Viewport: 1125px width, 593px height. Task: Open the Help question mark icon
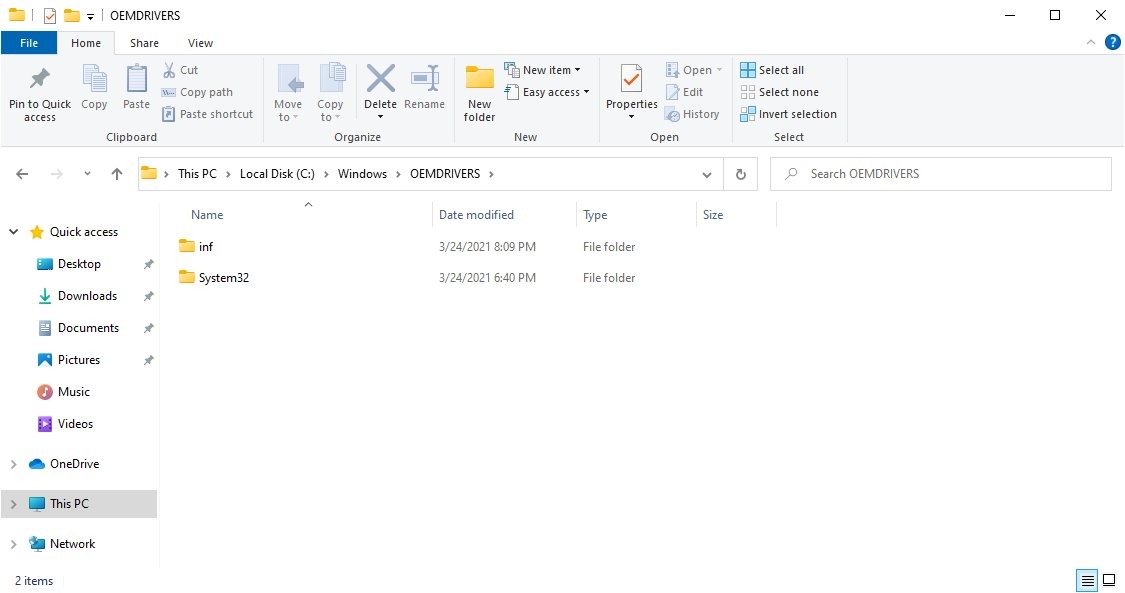click(1112, 43)
